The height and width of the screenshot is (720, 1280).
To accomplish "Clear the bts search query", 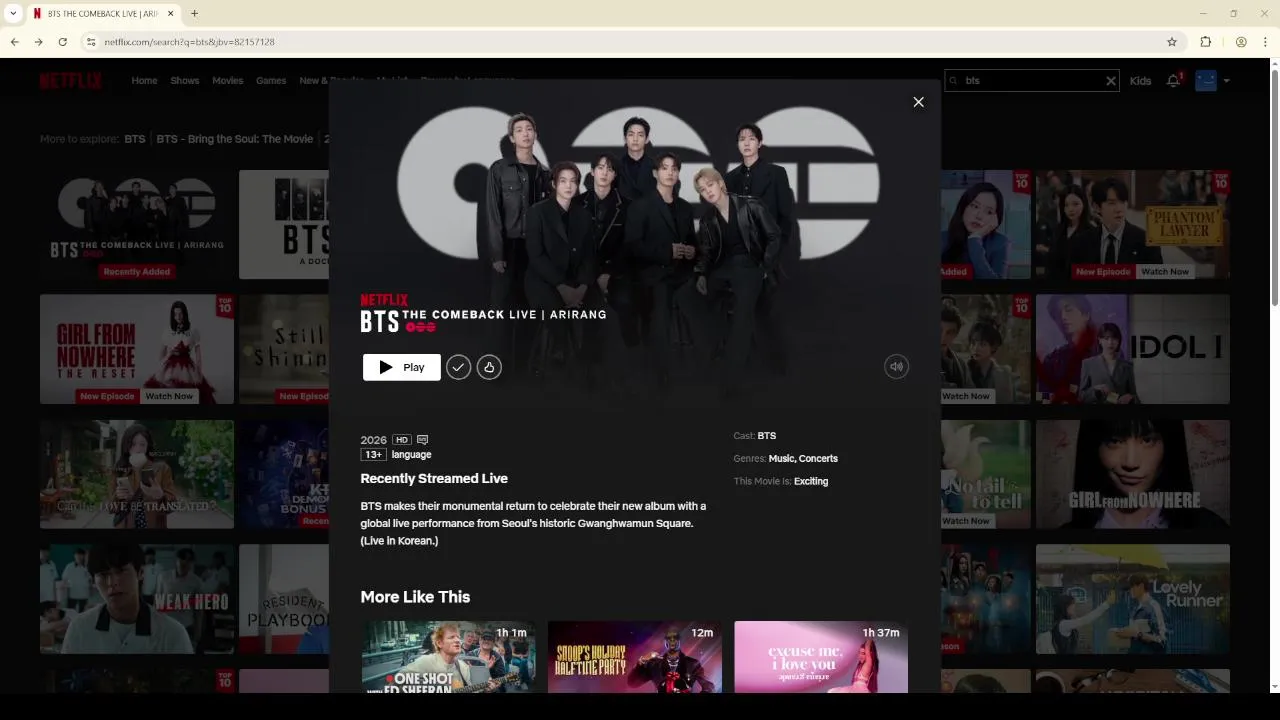I will tap(1110, 81).
